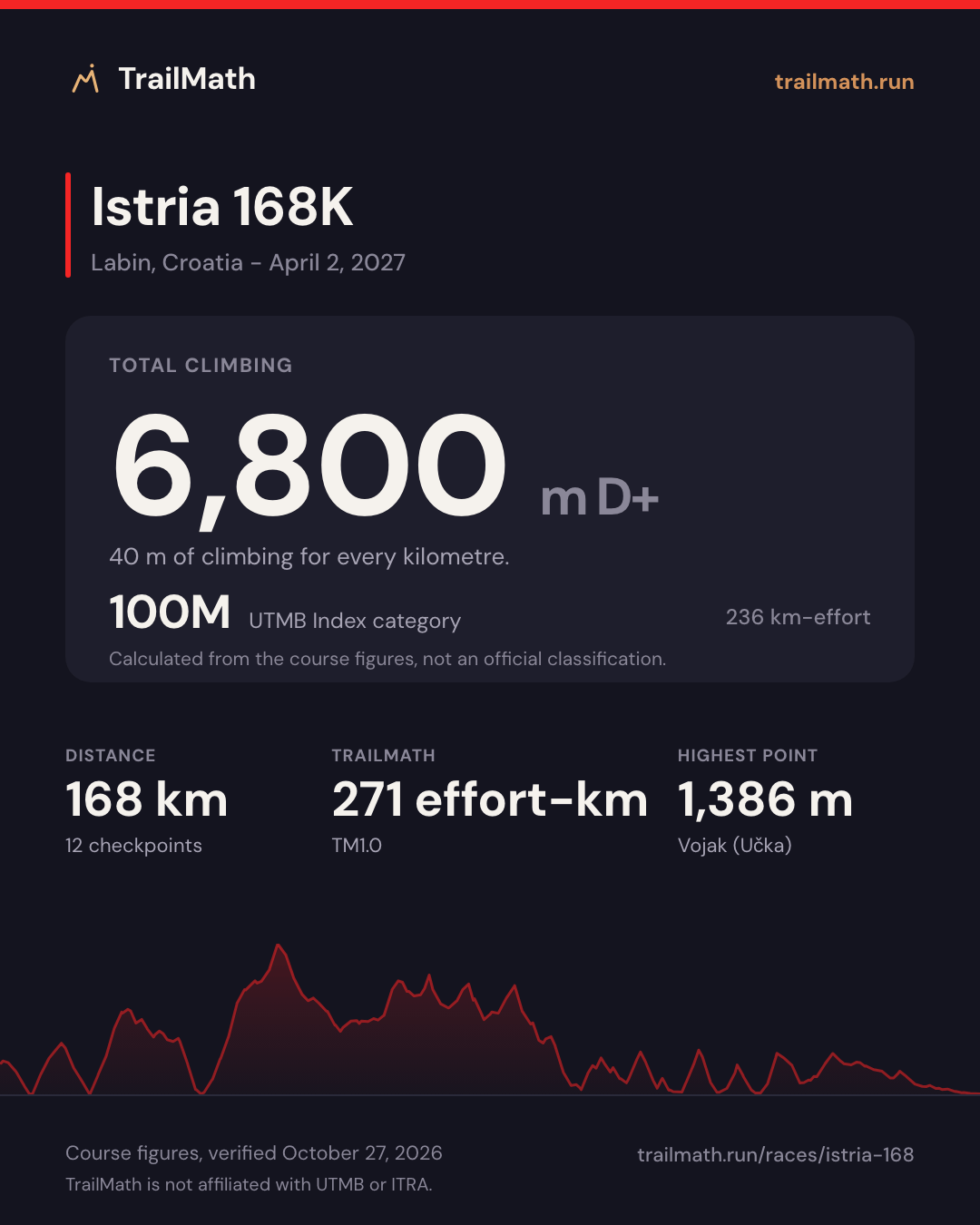
Task: Click the TOTAL CLIMBING label
Action: (201, 365)
